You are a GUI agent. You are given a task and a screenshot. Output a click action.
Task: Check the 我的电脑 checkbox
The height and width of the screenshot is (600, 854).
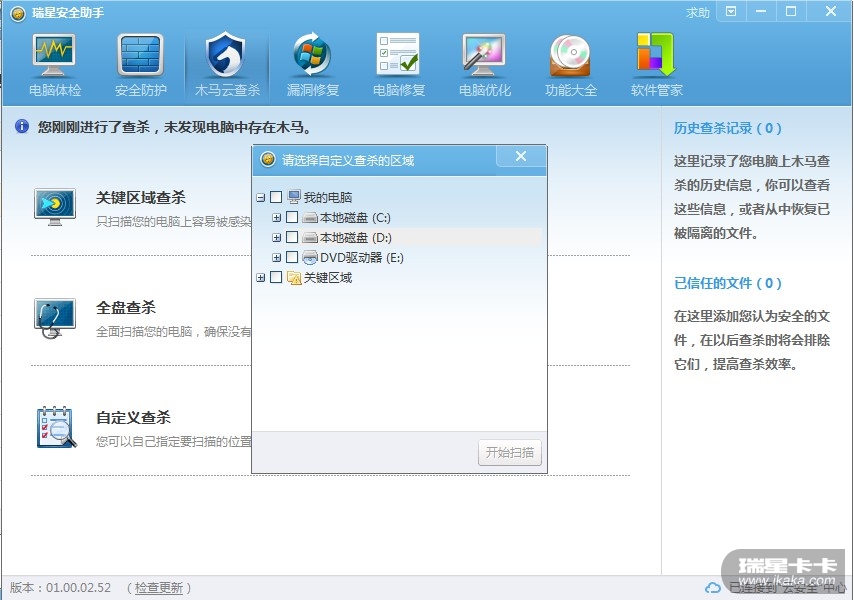(x=276, y=197)
